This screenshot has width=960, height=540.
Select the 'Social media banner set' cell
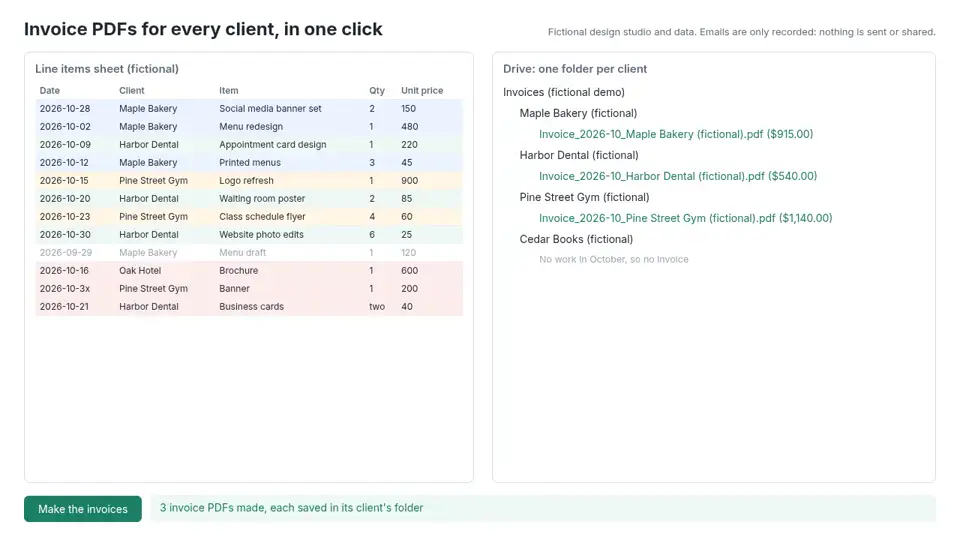coord(270,108)
